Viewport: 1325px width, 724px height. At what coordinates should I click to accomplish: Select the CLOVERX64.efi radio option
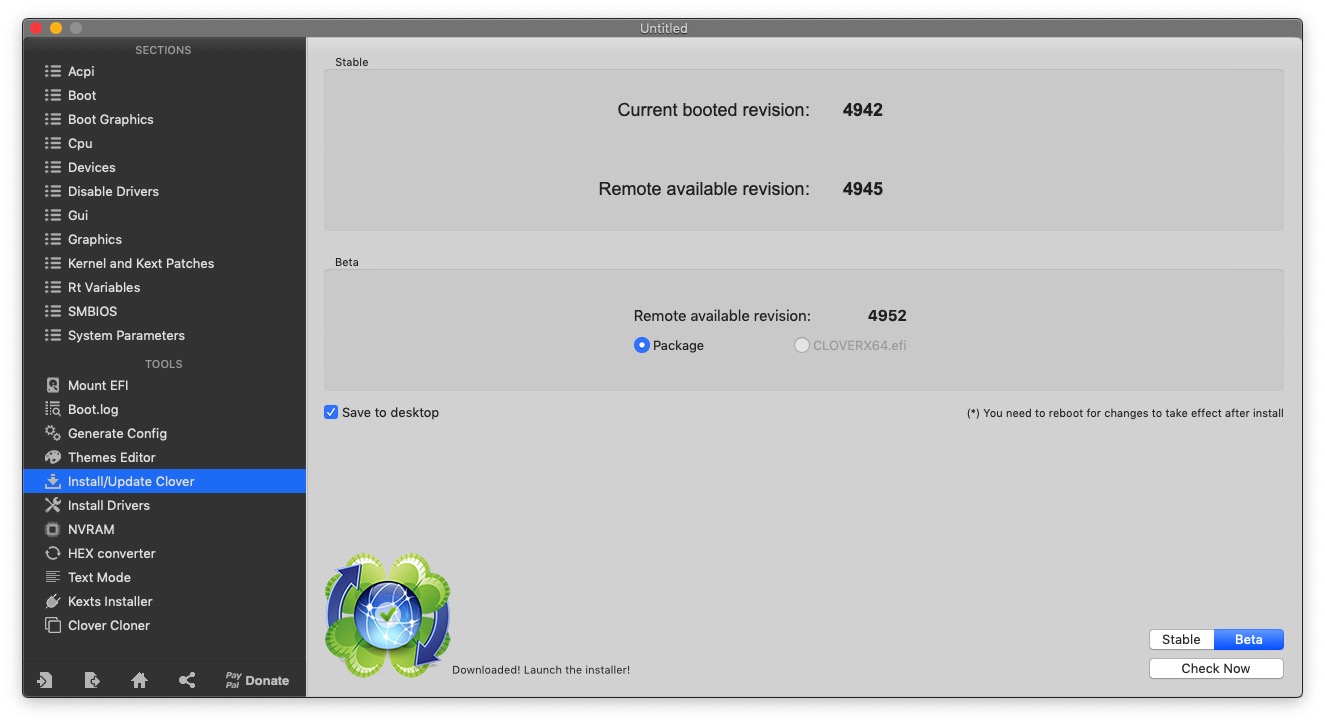pos(802,345)
